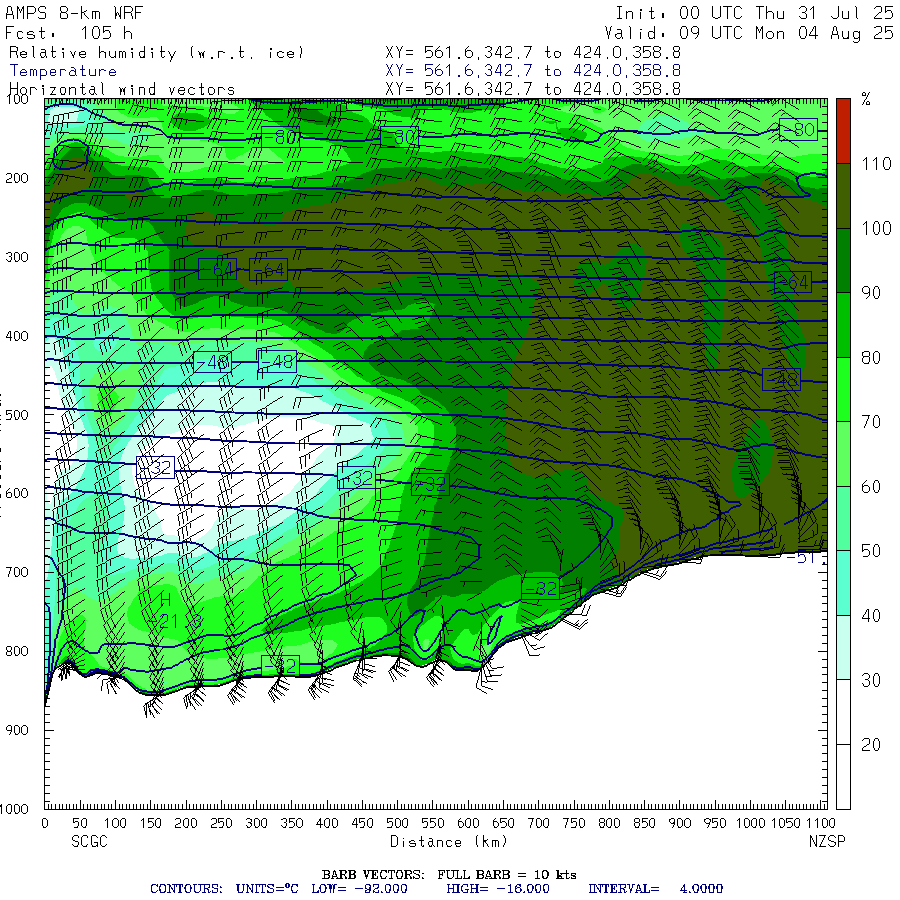Click the '750' tick label on the distance axis

(574, 823)
